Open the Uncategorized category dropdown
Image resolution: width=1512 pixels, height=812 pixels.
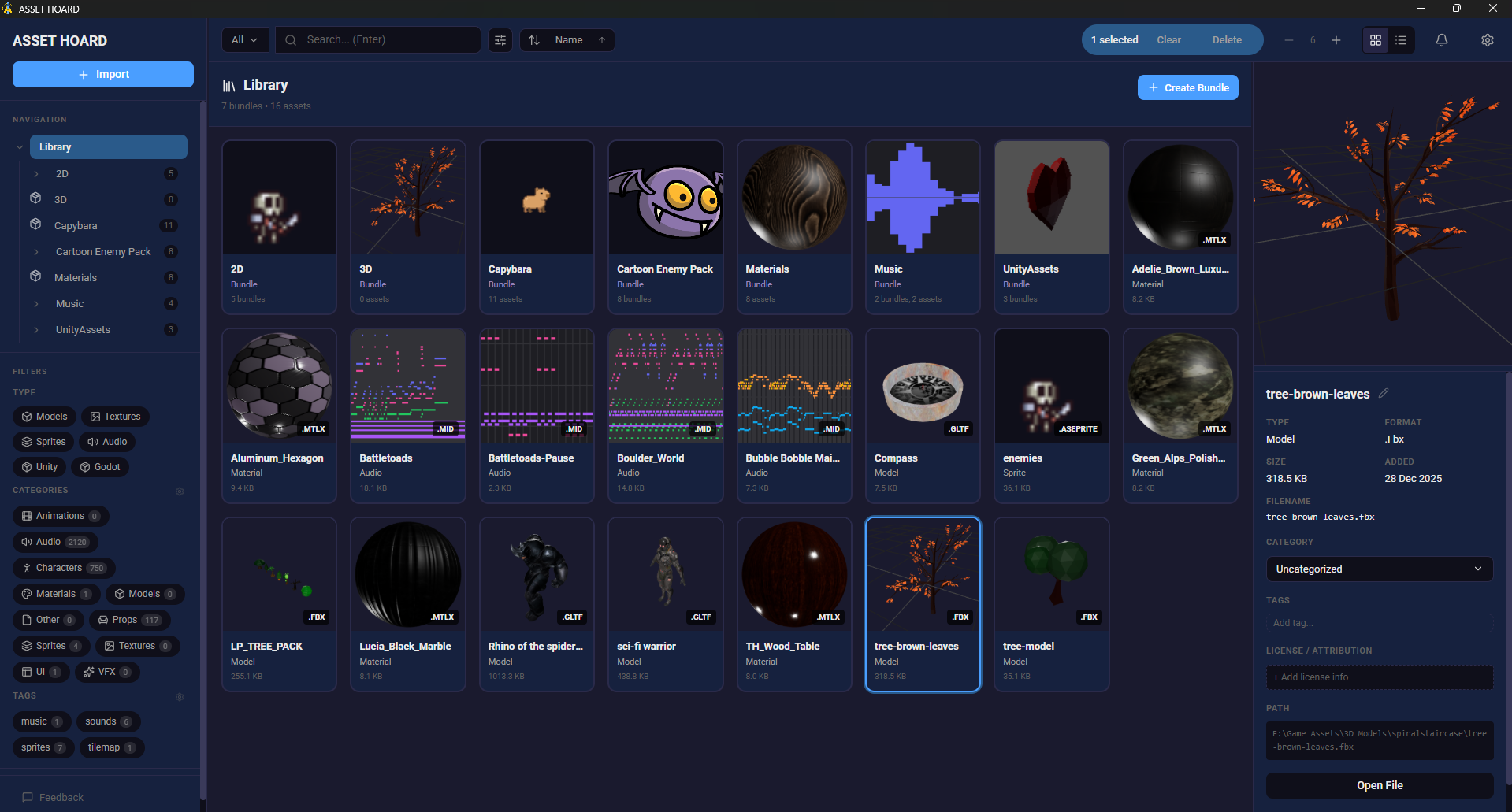1378,569
